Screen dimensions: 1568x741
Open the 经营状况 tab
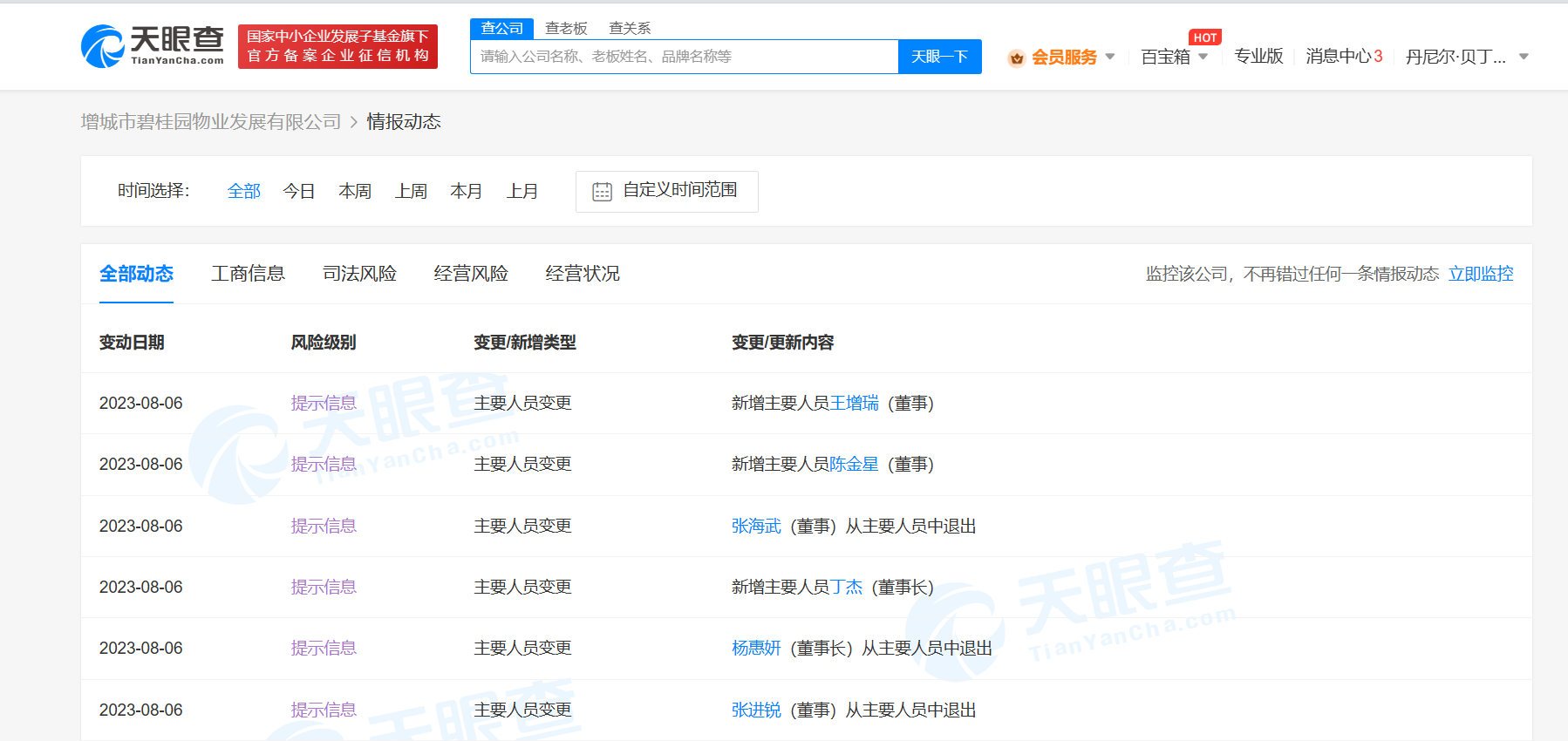583,274
